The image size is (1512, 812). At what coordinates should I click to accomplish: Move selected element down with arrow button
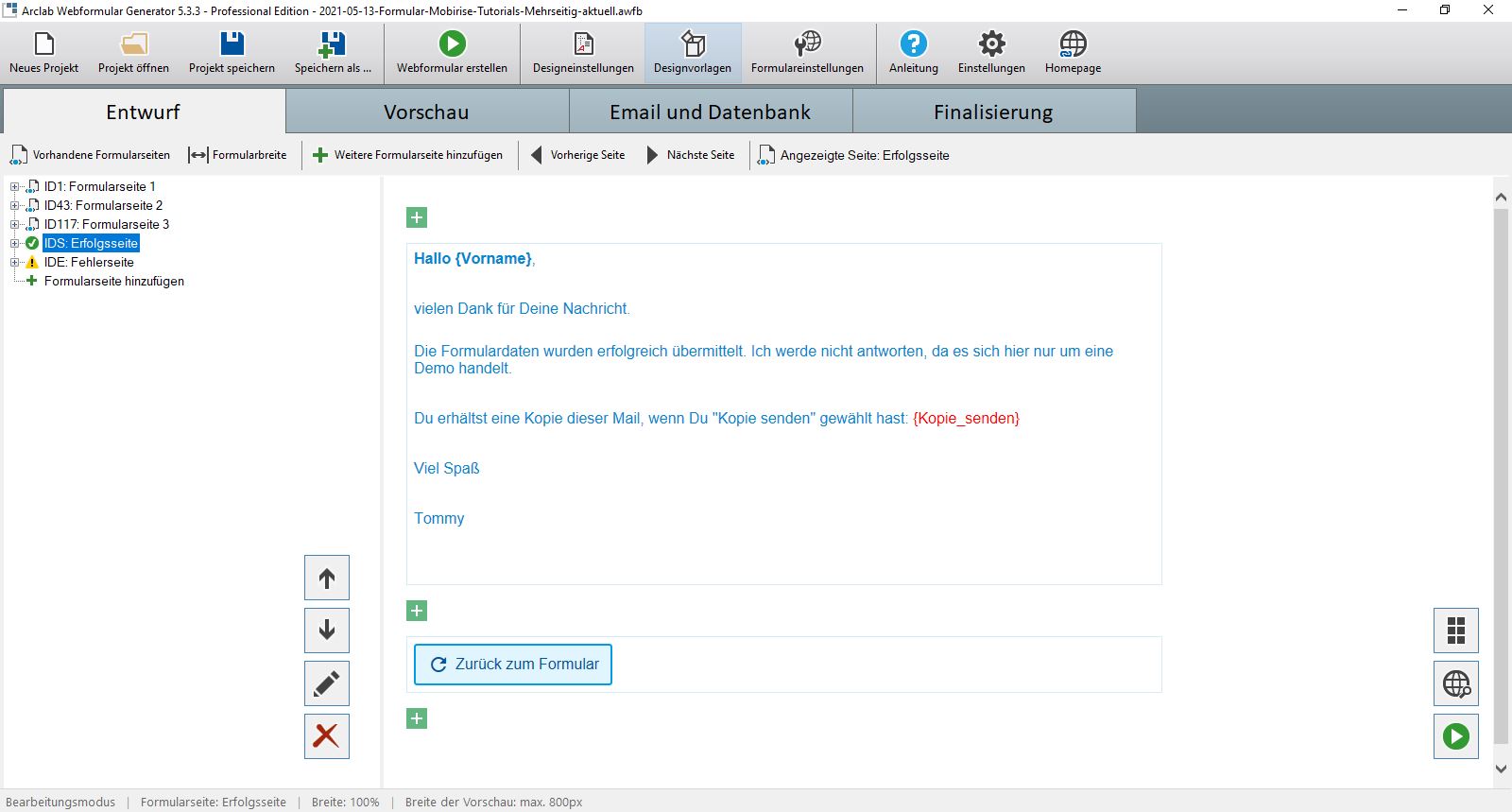(327, 631)
